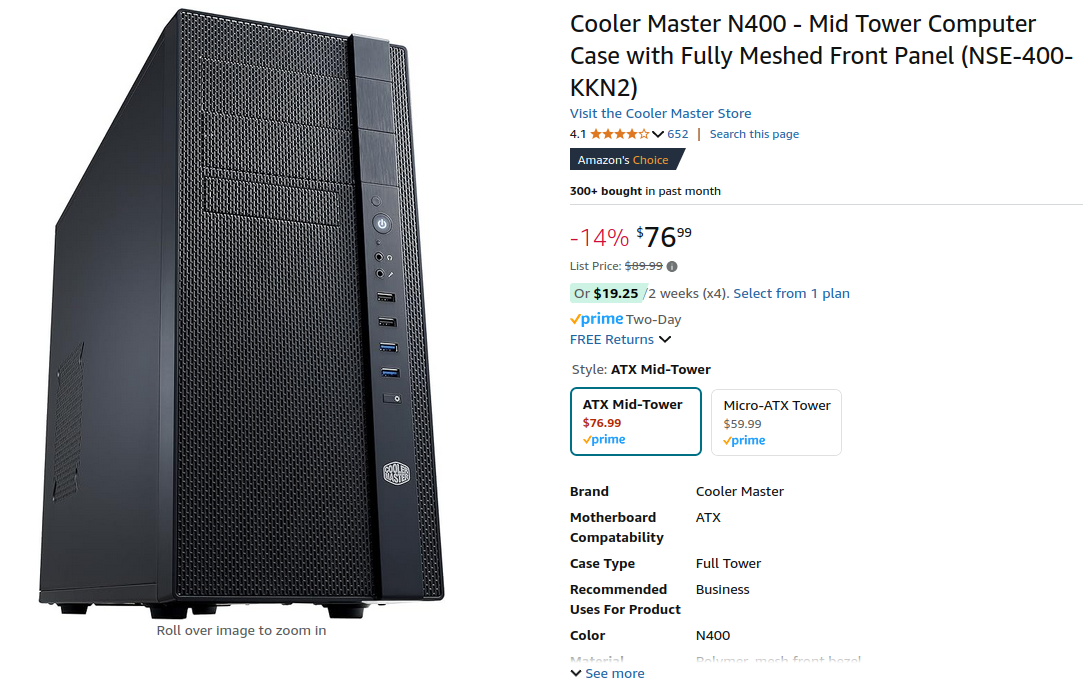Click Prime logo in Micro-ATX Tower option

click(744, 441)
